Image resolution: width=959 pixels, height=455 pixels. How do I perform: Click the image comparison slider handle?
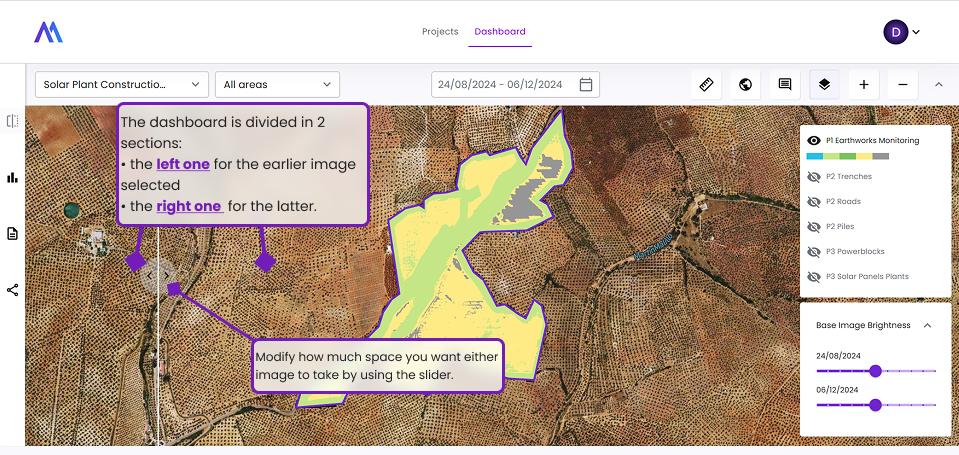158,276
